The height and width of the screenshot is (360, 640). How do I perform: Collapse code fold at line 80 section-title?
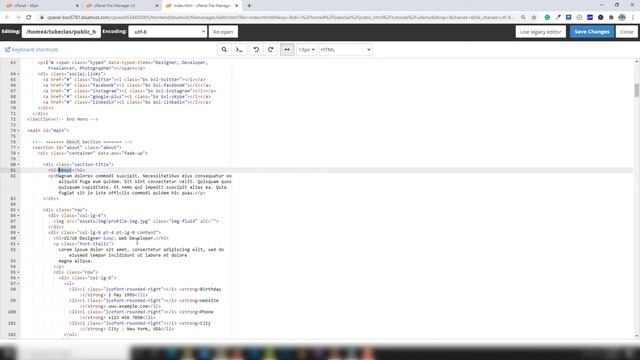[18, 164]
